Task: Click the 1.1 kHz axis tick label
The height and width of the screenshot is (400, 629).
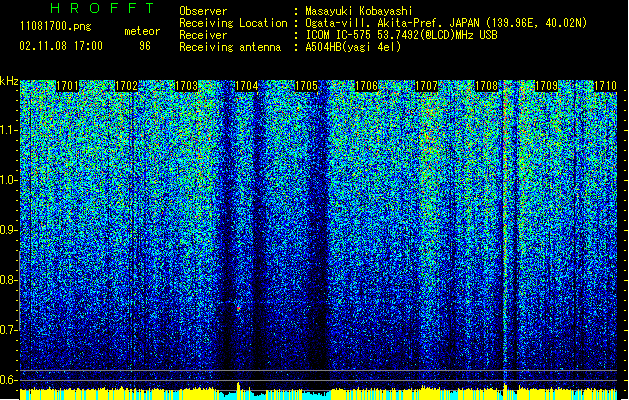Action: click(x=8, y=130)
